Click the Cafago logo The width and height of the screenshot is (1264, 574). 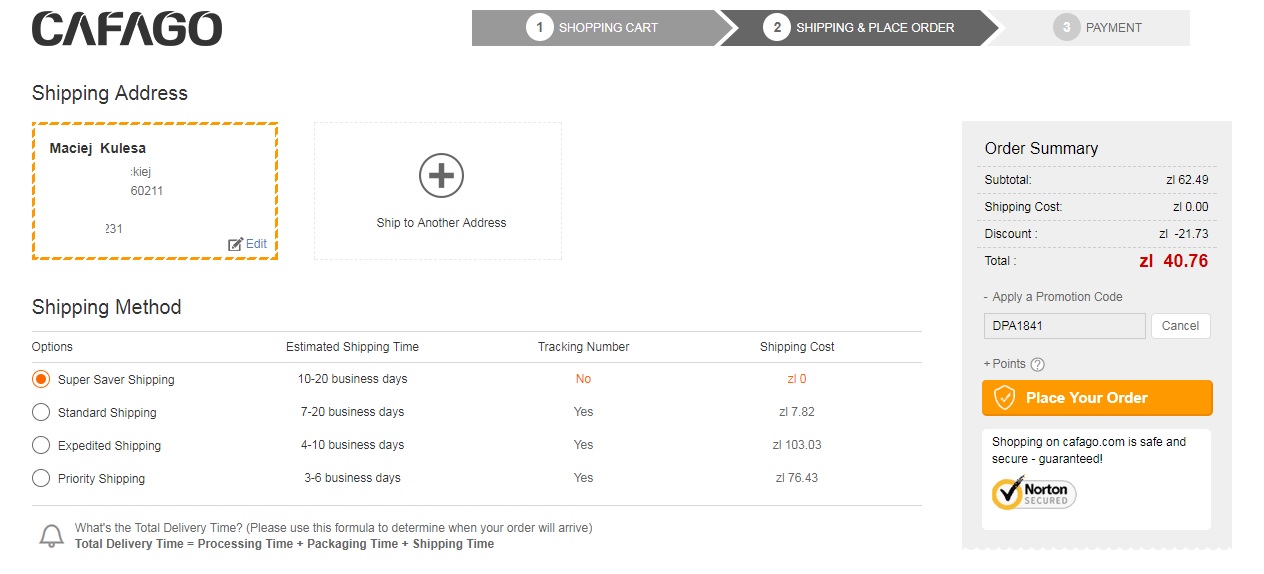click(x=127, y=29)
